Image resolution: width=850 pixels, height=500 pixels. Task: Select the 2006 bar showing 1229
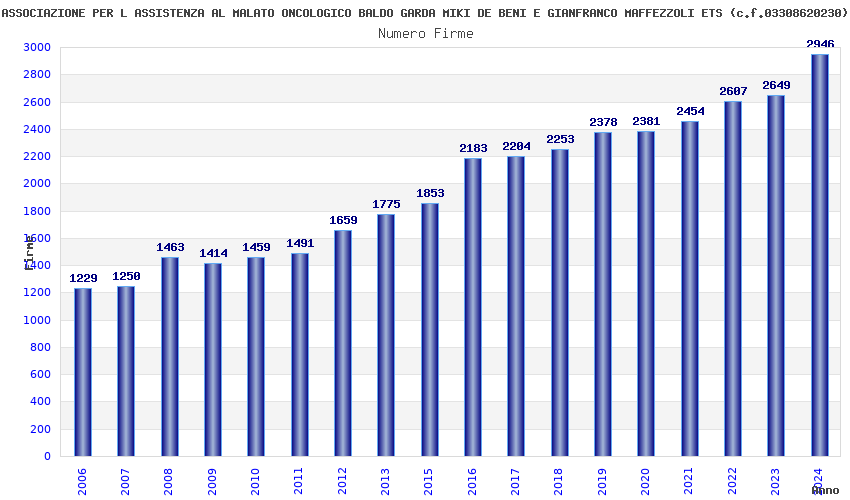tap(83, 372)
